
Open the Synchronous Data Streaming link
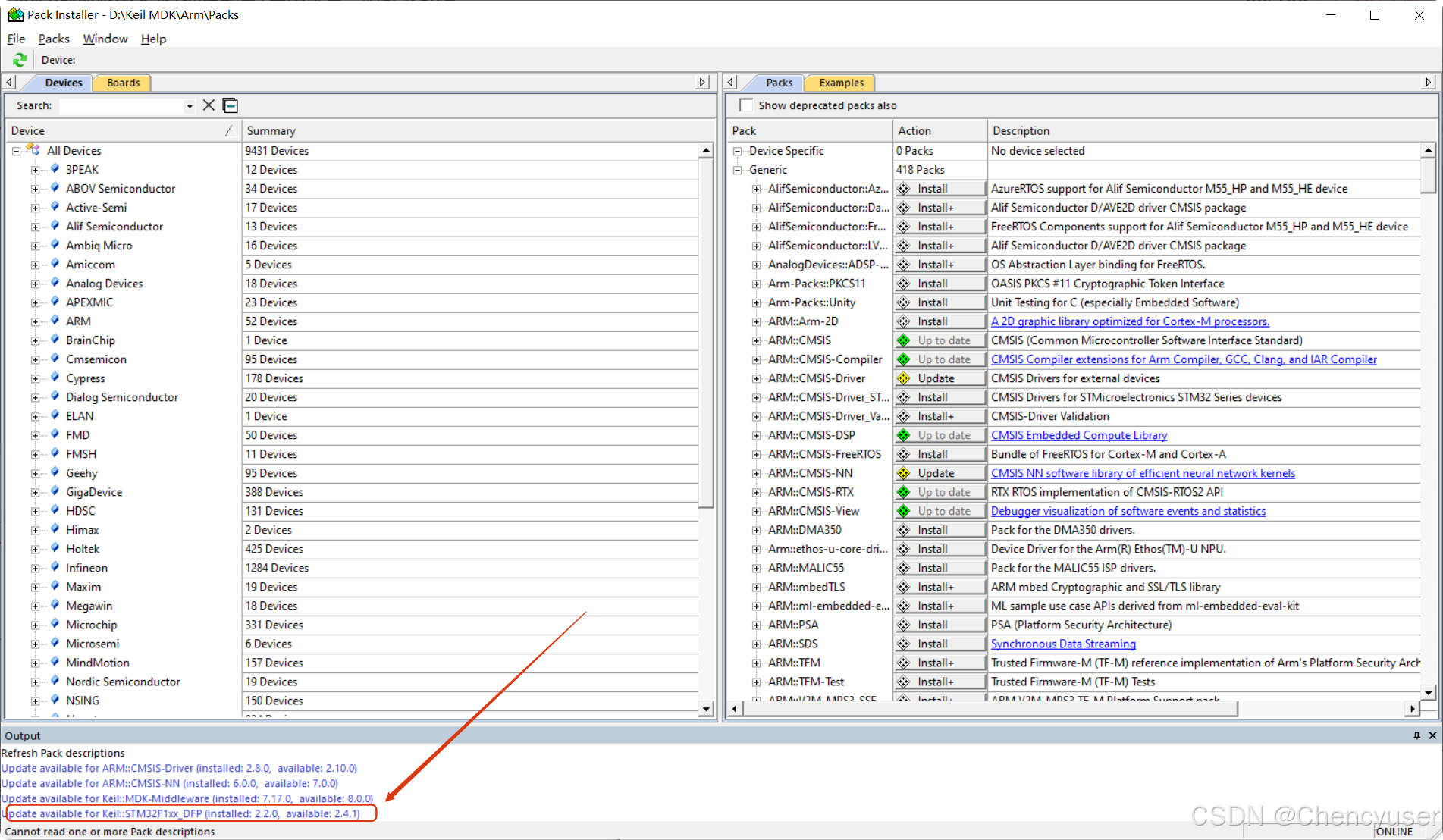point(1063,644)
